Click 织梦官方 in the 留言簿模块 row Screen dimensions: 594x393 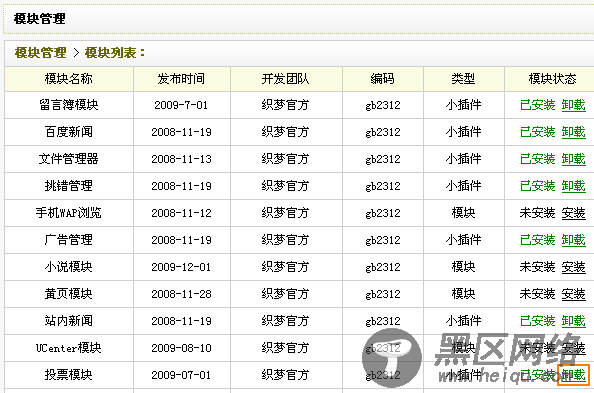point(285,105)
